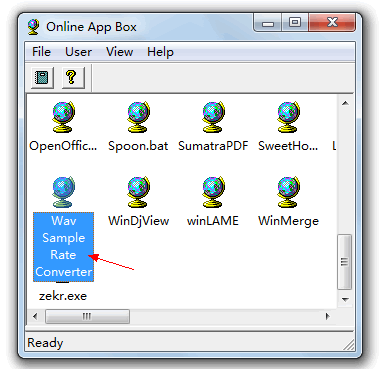The image size is (384, 369).
Task: Select the WinMerge globe icon
Action: 288,192
